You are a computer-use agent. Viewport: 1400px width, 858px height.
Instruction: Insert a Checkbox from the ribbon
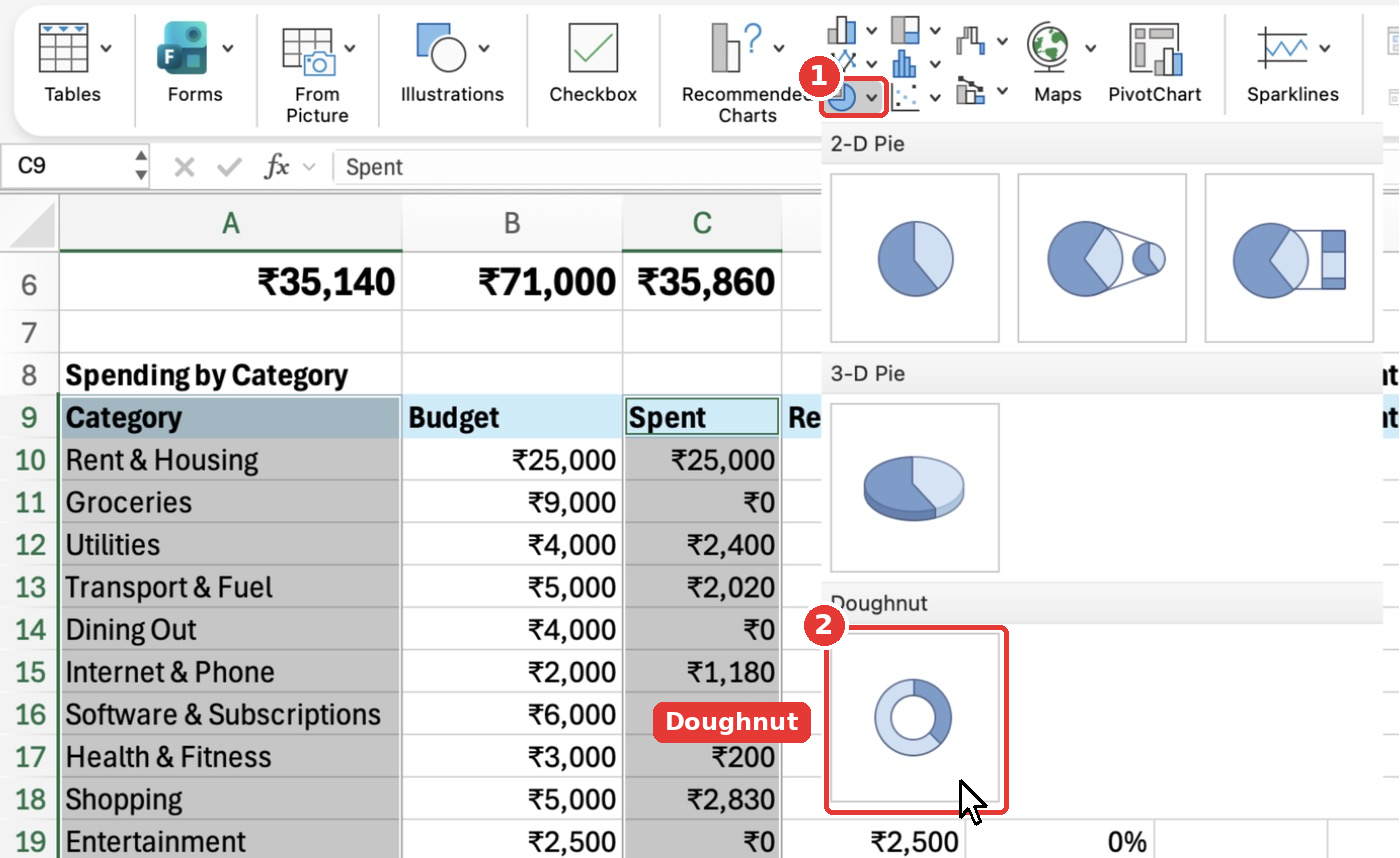pyautogui.click(x=593, y=47)
